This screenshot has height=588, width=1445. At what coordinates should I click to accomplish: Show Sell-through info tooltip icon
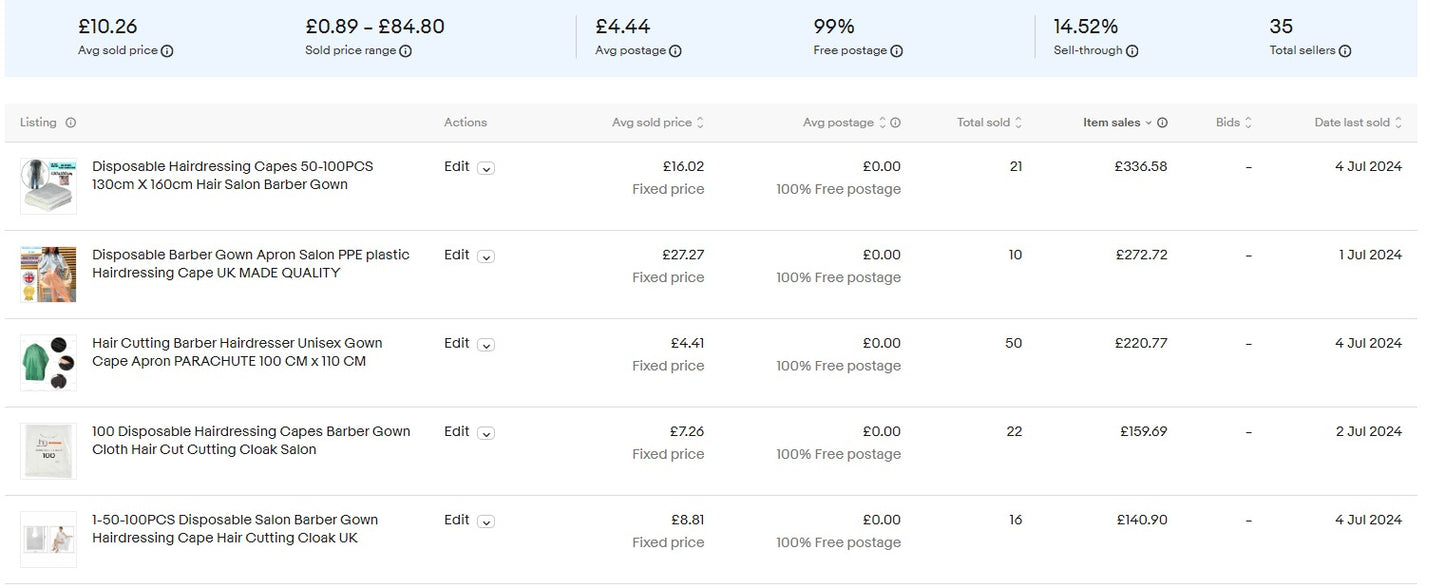[1132, 51]
